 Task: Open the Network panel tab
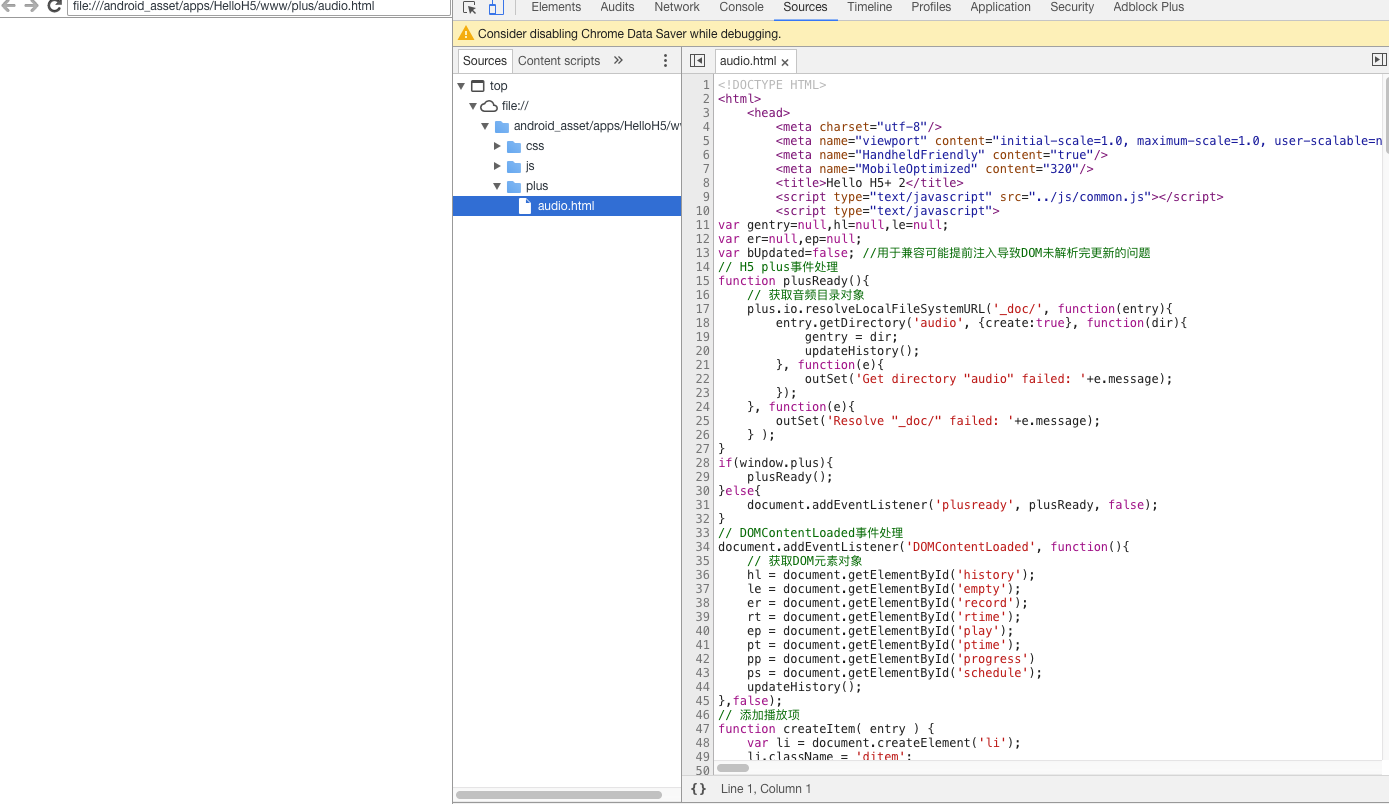[677, 7]
